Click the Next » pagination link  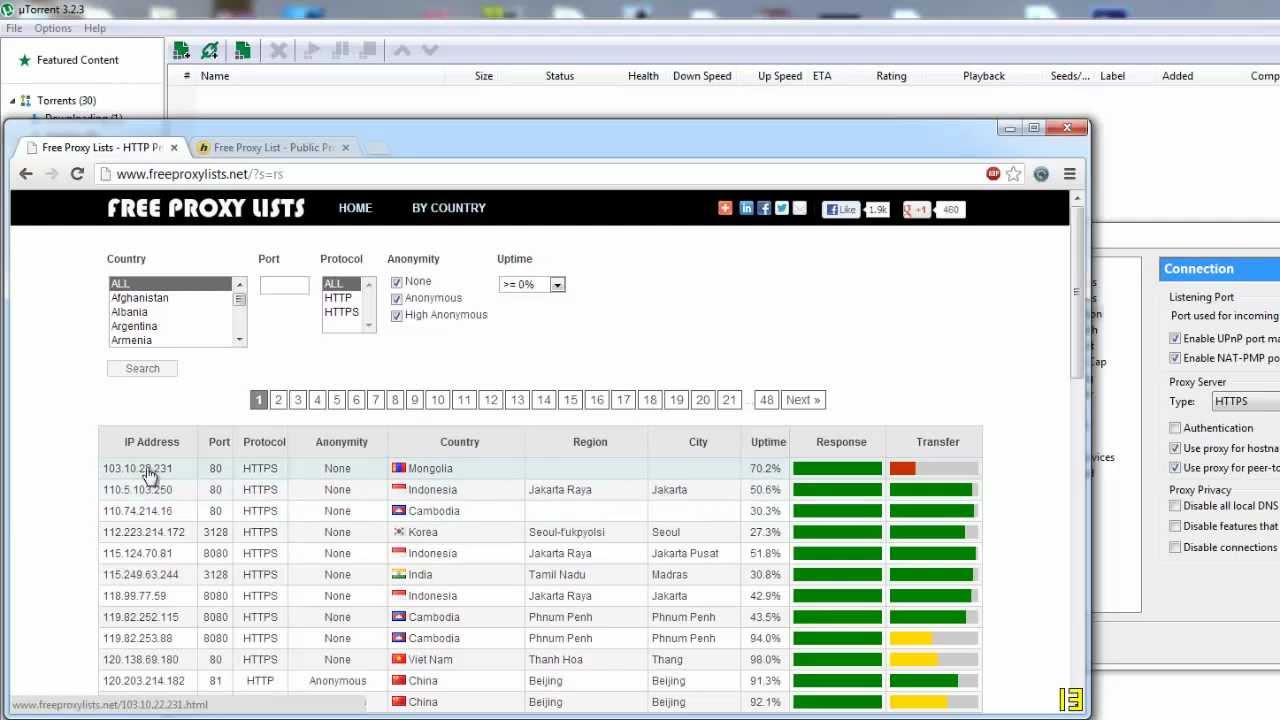(x=803, y=400)
